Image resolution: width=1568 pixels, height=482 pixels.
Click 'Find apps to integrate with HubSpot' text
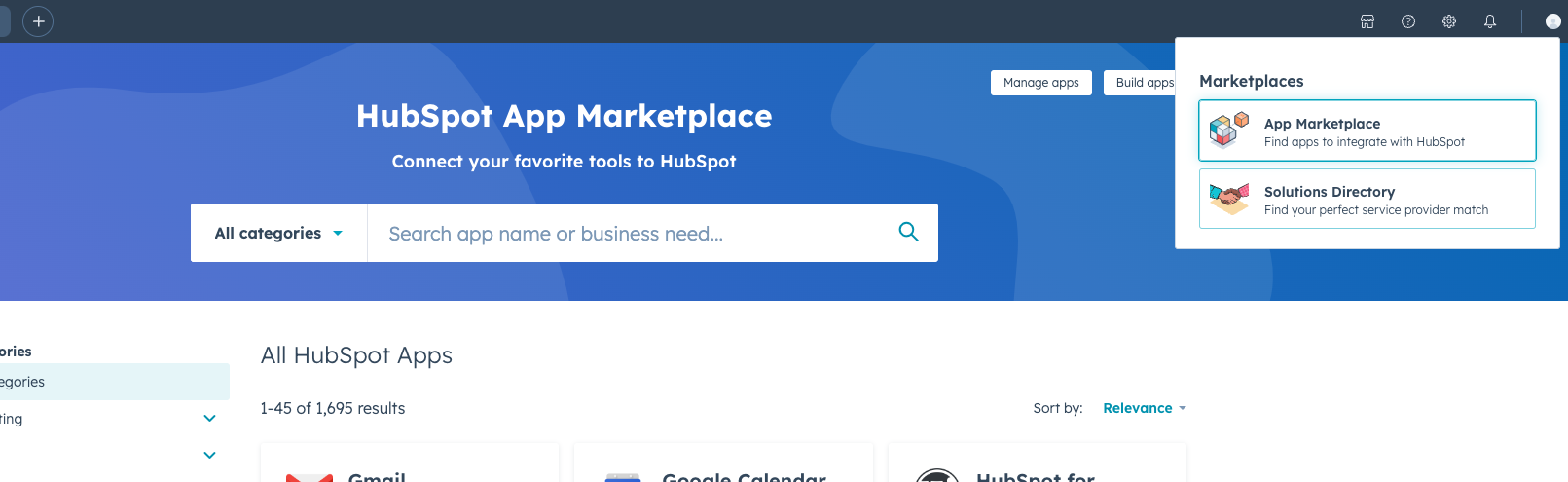pos(1365,142)
